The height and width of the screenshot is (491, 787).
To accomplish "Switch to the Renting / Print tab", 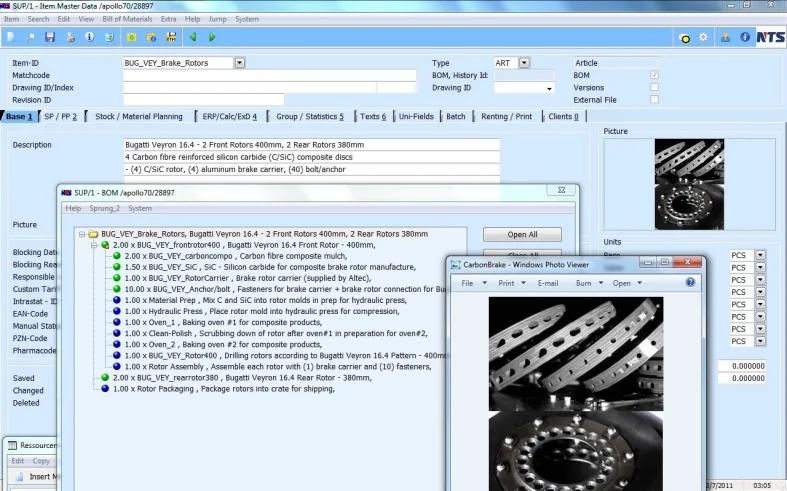I will (x=506, y=116).
